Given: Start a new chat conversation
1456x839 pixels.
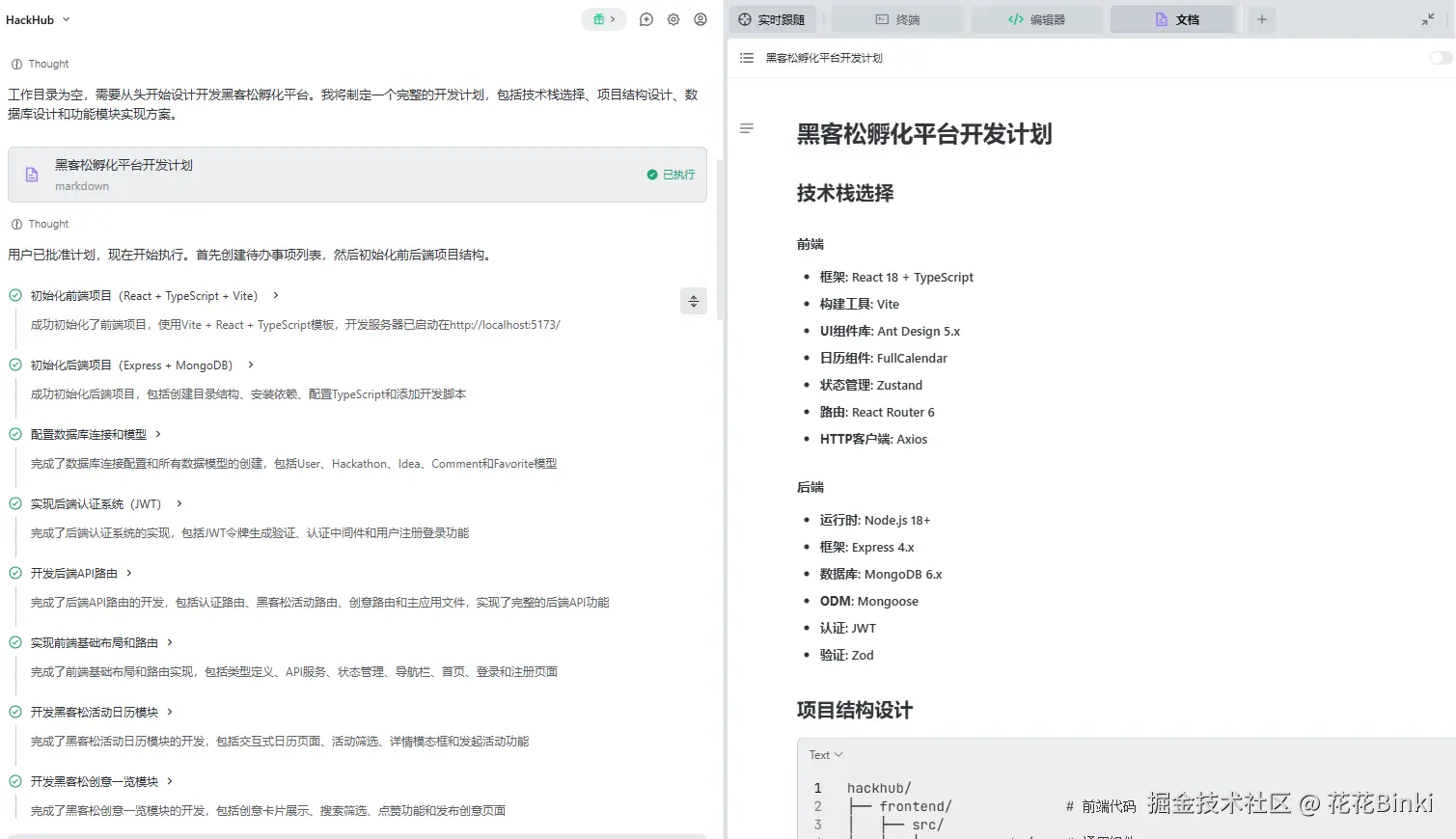Looking at the screenshot, I should click(x=646, y=19).
